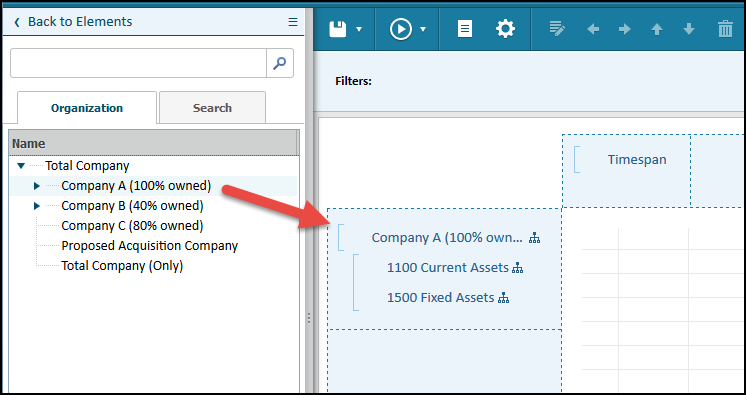Image resolution: width=746 pixels, height=395 pixels.
Task: Click the edit pencil list icon
Action: click(x=557, y=29)
